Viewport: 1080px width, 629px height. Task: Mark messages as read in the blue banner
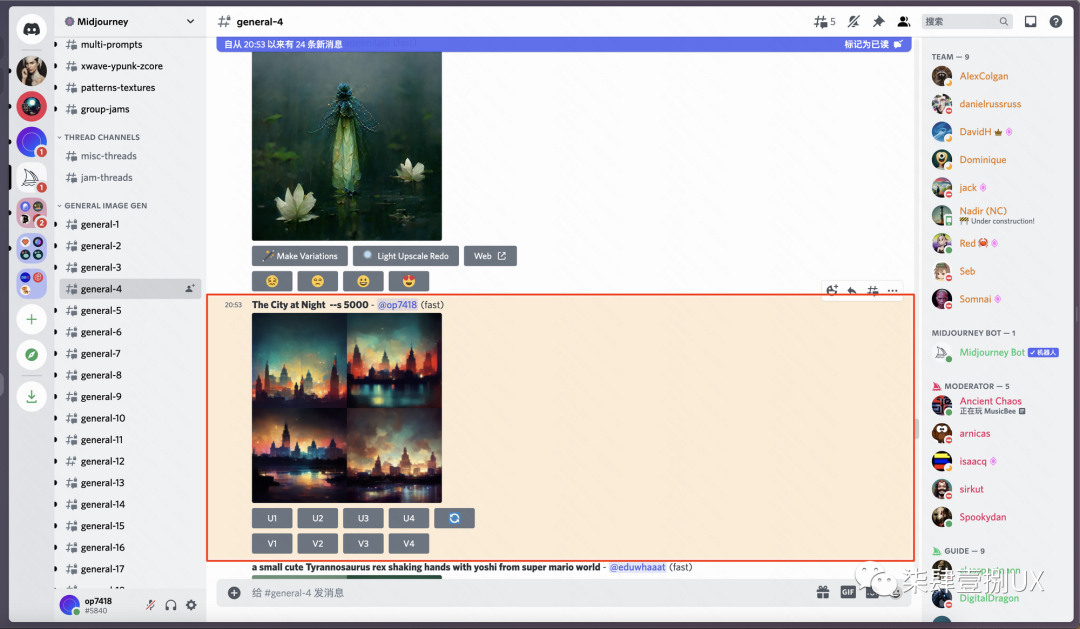click(x=873, y=44)
